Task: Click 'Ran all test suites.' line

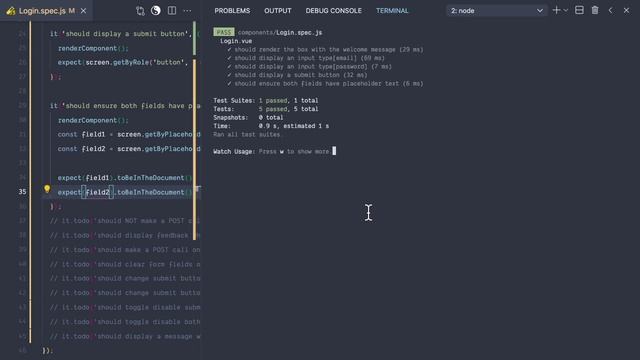Action: point(248,135)
